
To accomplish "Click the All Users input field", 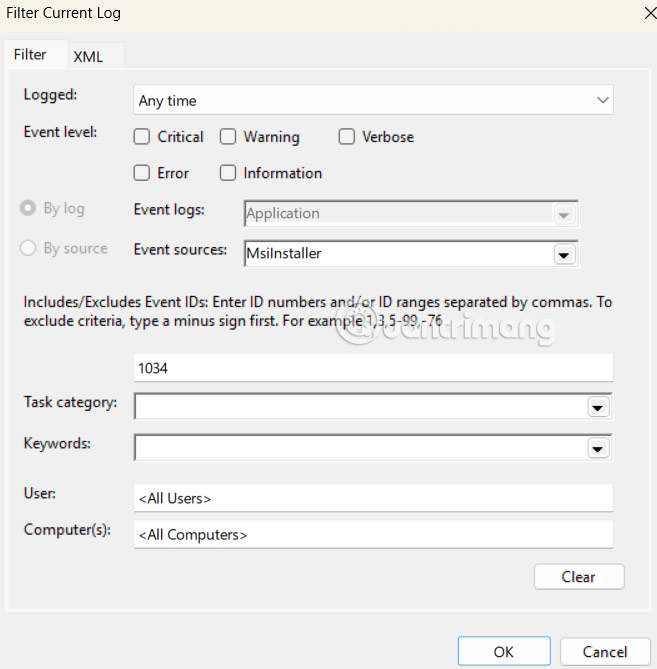I will pyautogui.click(x=373, y=498).
